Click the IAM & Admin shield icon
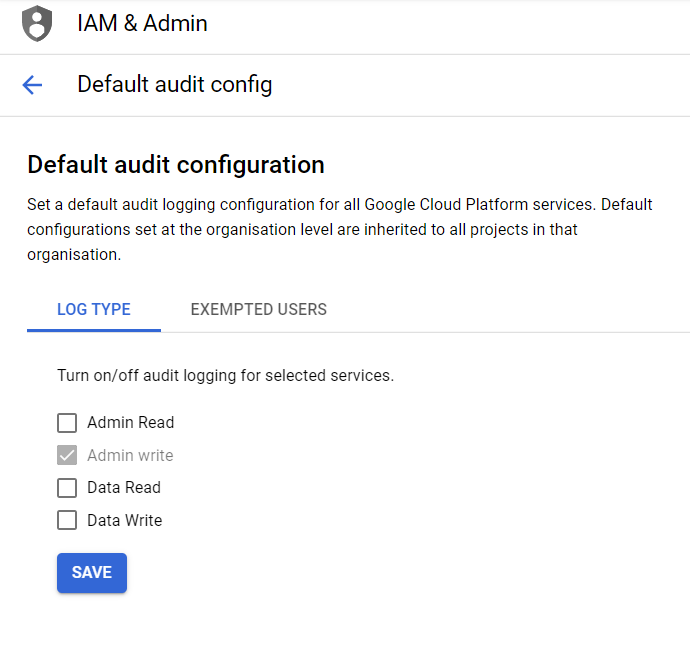 (37, 23)
